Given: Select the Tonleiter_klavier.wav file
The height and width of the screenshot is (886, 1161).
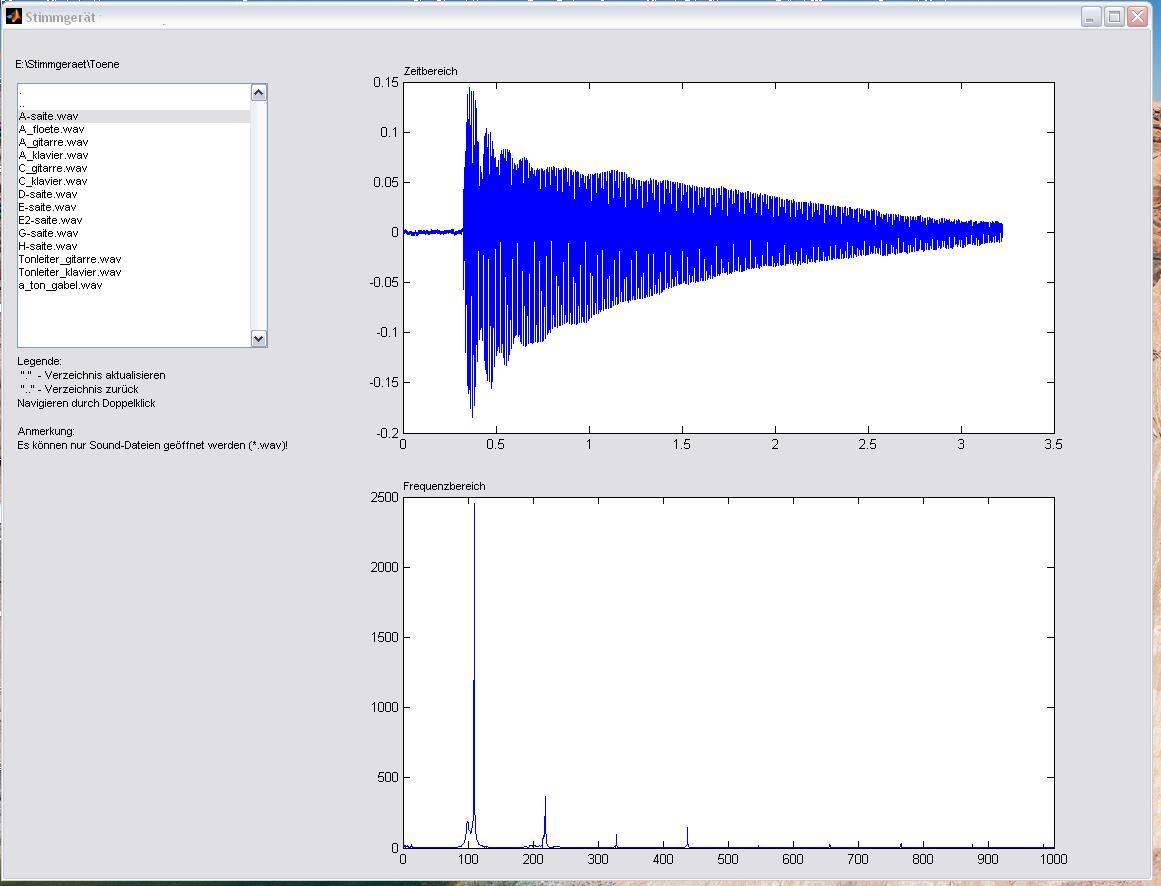Looking at the screenshot, I should [x=69, y=272].
